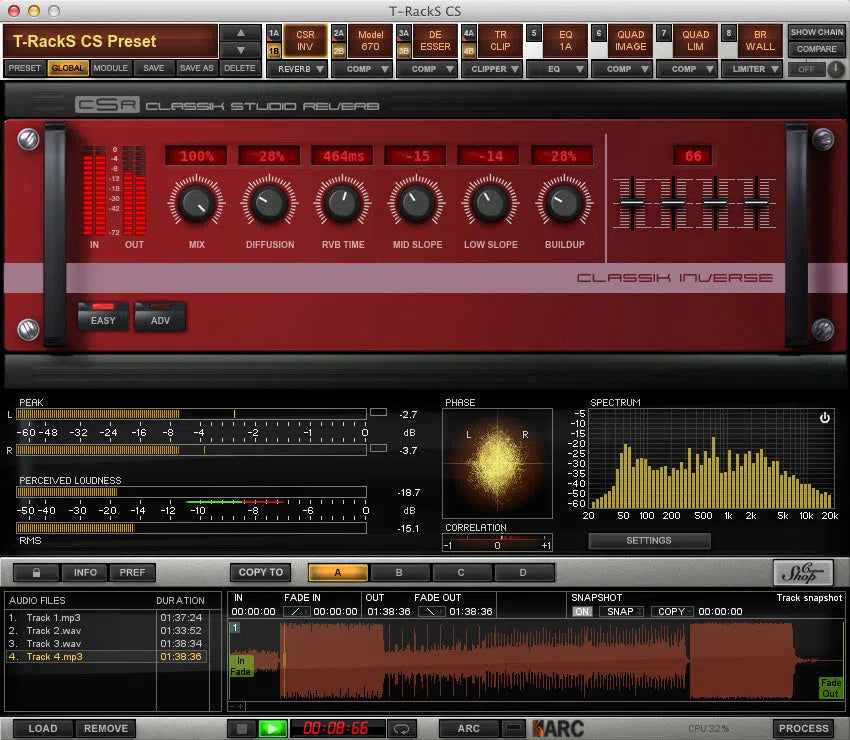The height and width of the screenshot is (740, 850).
Task: Select the CSR INV module slot
Action: coord(305,40)
